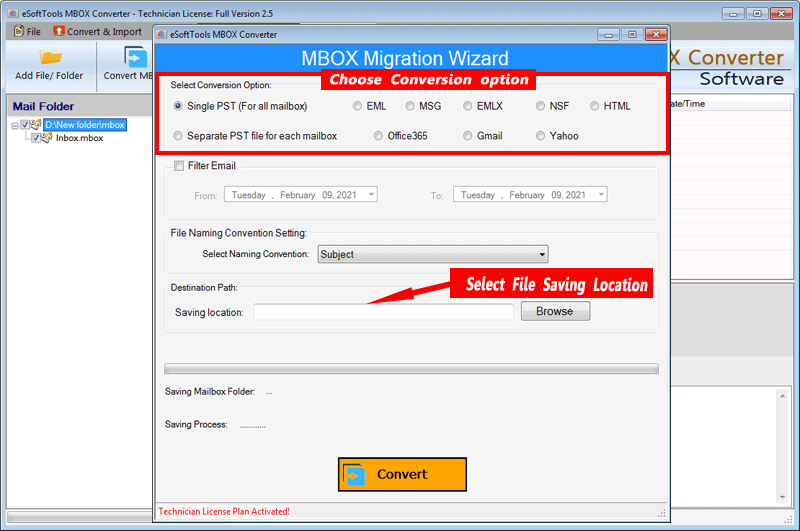Open the Select Naming Convention dropdown
800x531 pixels.
433,254
